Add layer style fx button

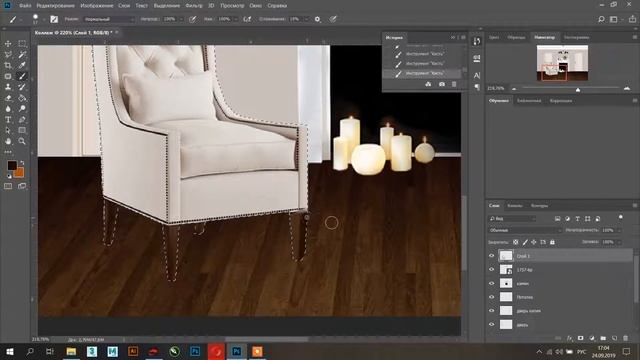569,338
